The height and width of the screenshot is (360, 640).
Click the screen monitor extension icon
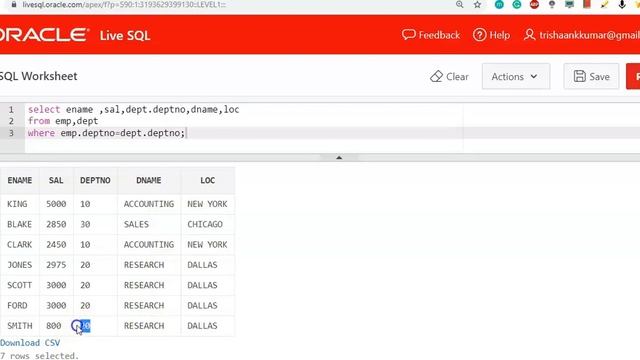click(569, 4)
